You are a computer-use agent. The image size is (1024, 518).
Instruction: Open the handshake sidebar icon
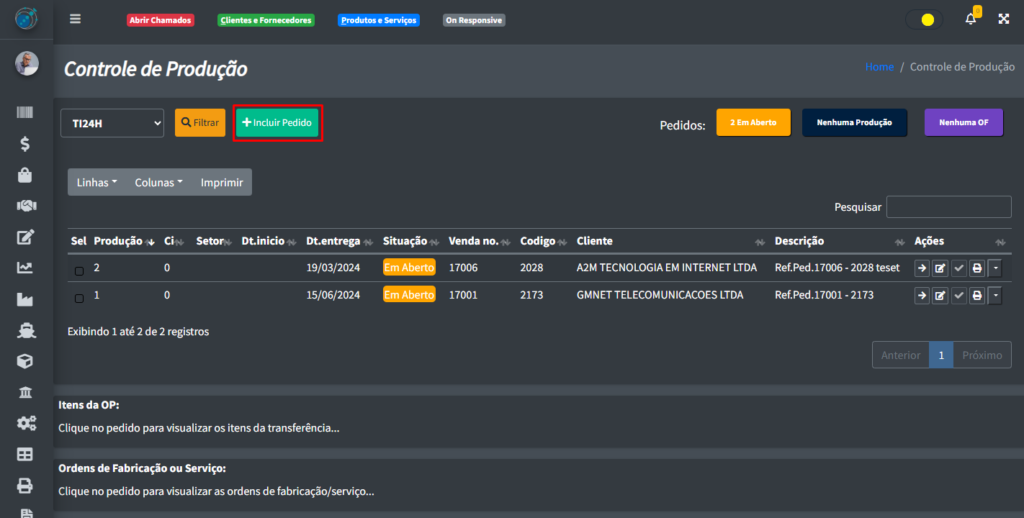[x=26, y=206]
